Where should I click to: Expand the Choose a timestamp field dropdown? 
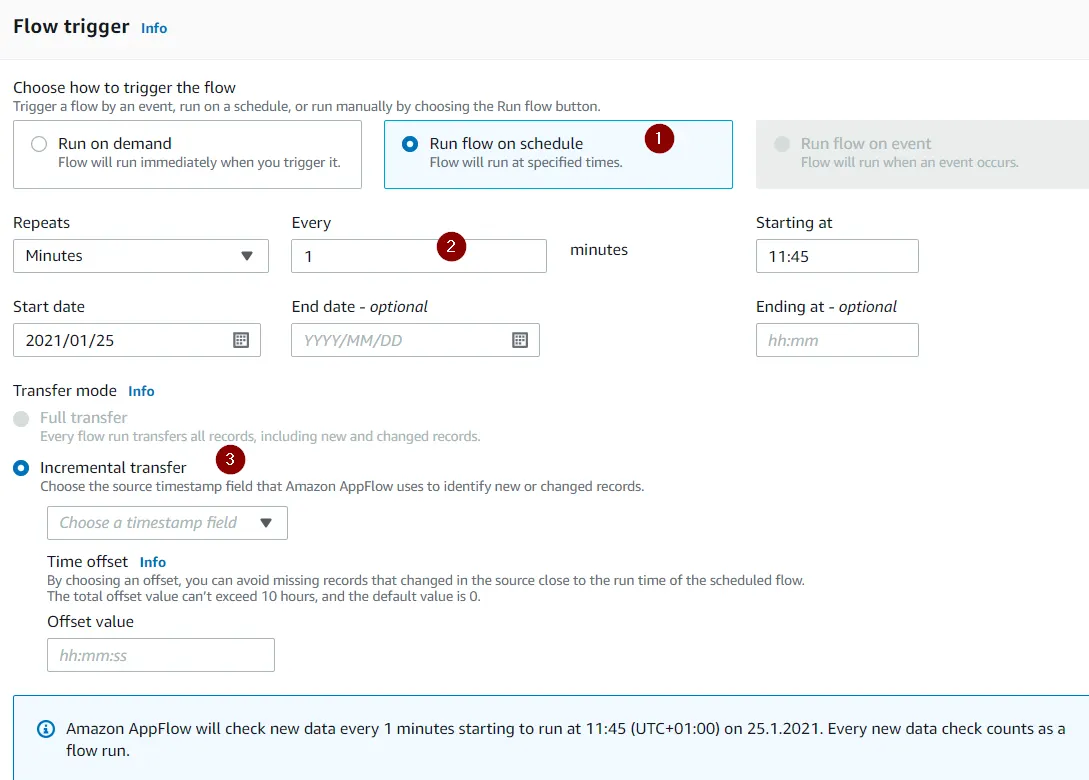point(167,523)
